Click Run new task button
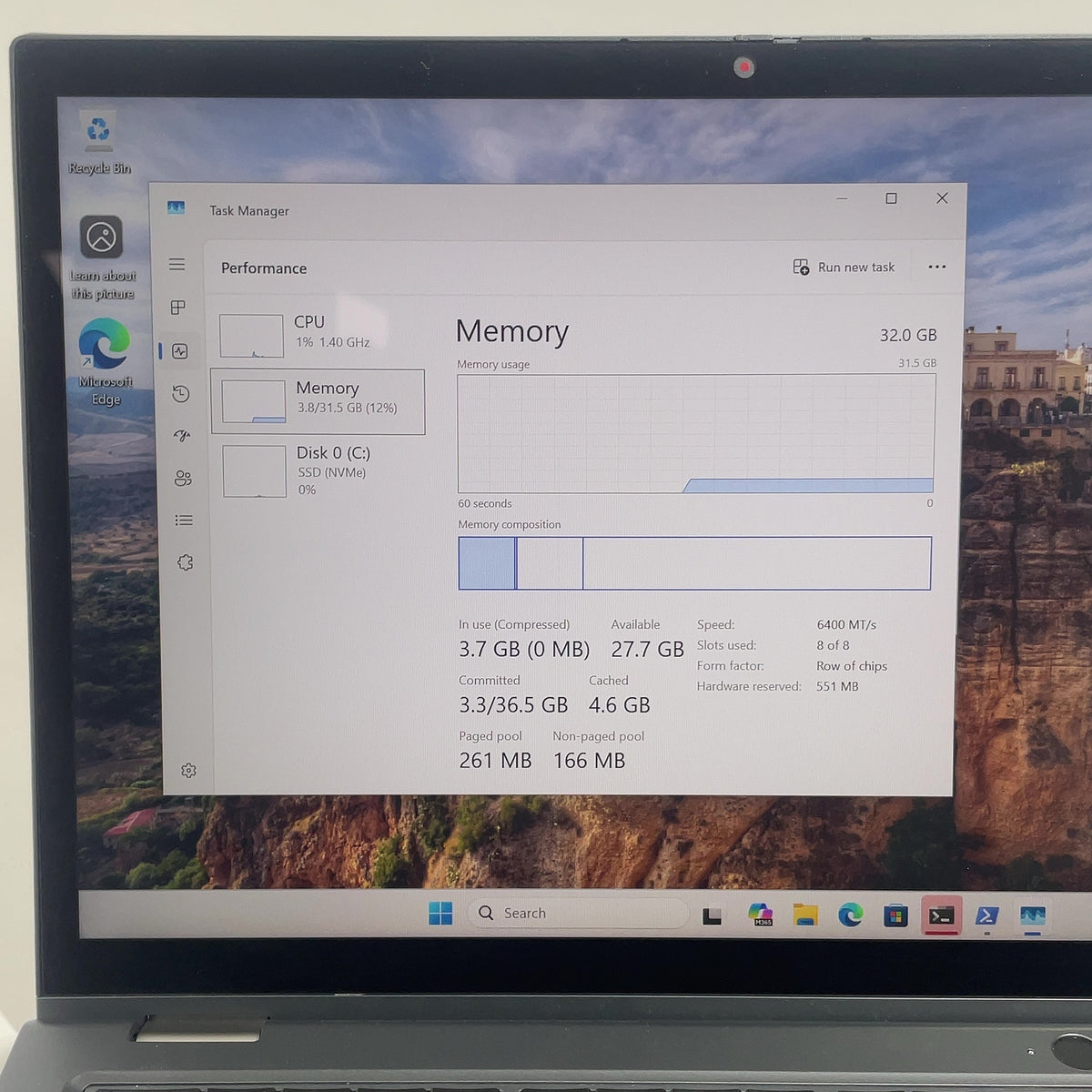Viewport: 1092px width, 1092px height. (x=844, y=267)
